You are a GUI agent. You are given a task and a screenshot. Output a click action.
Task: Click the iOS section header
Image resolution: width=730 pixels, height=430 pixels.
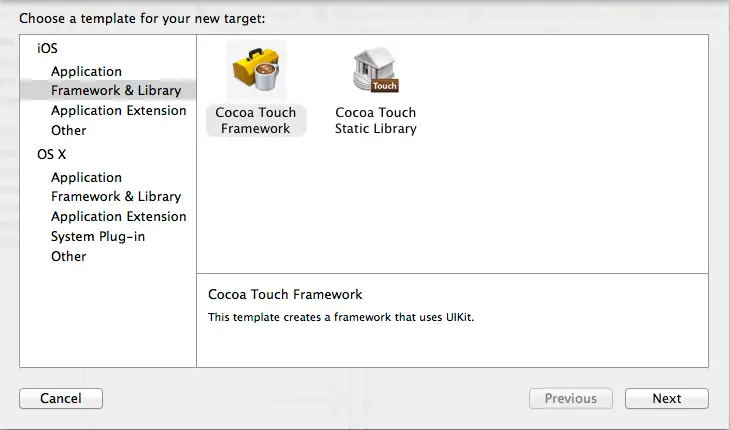pyautogui.click(x=47, y=48)
